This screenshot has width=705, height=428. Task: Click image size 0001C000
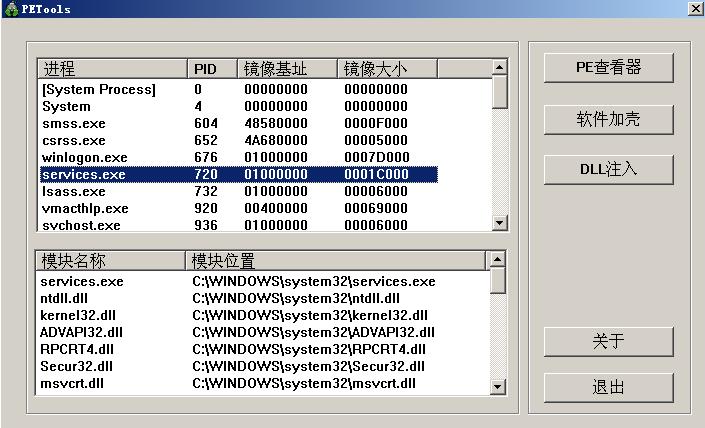[376, 174]
